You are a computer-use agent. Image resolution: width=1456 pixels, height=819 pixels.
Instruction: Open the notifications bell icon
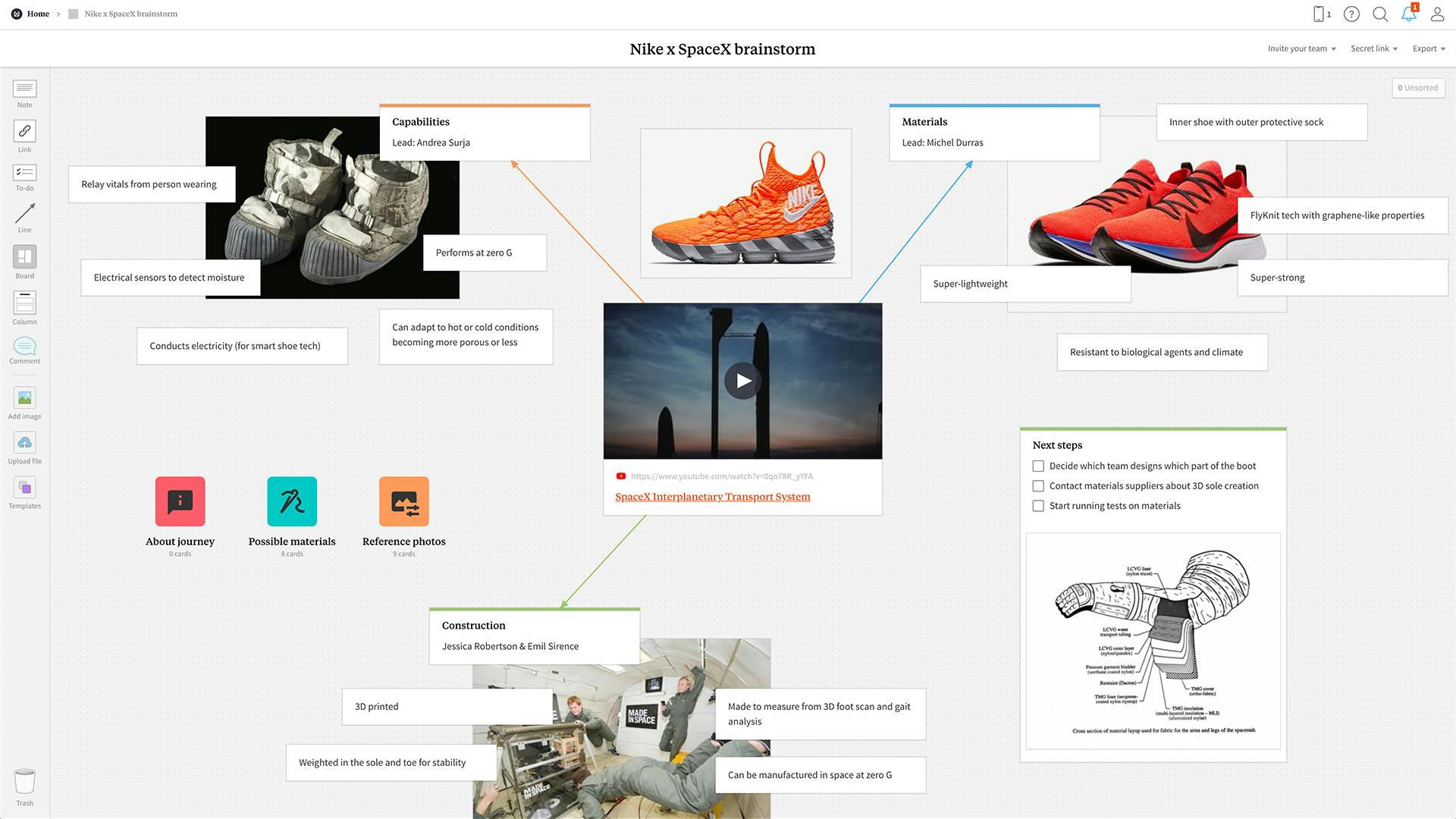[1408, 14]
